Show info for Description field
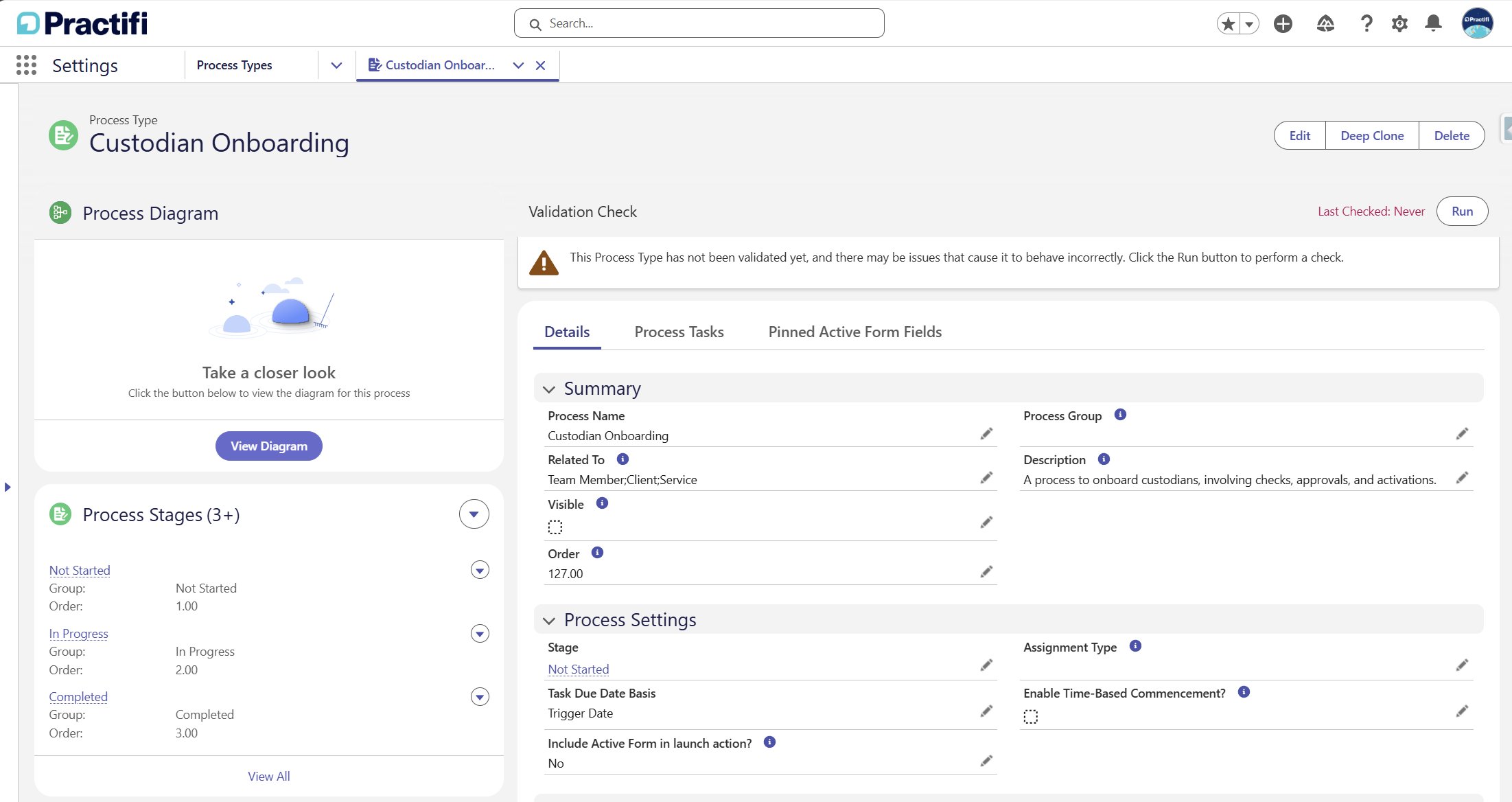This screenshot has width=1512, height=802. click(x=1104, y=459)
